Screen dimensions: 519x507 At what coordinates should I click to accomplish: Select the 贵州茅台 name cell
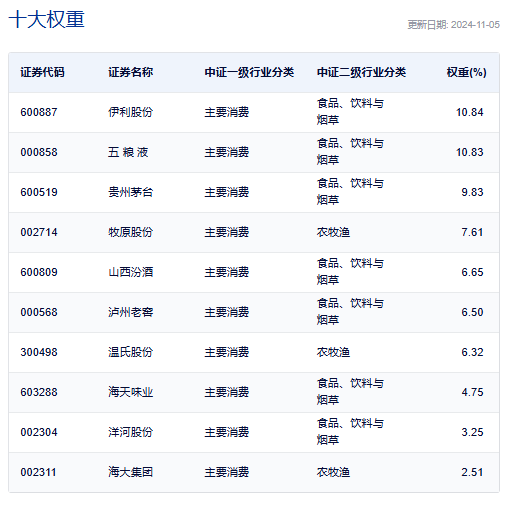click(x=130, y=192)
